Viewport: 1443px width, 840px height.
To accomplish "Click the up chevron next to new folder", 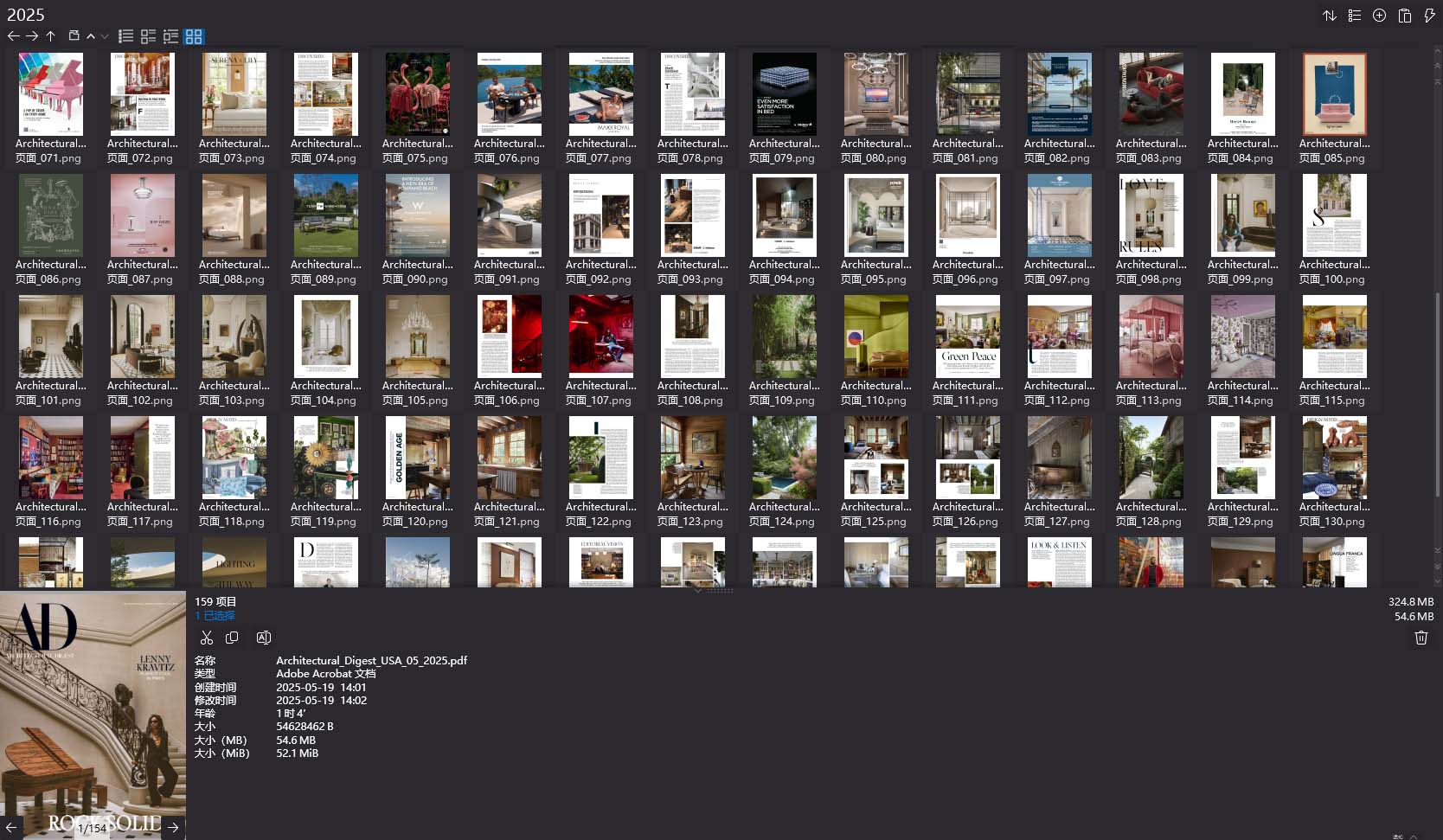I will coord(91,36).
